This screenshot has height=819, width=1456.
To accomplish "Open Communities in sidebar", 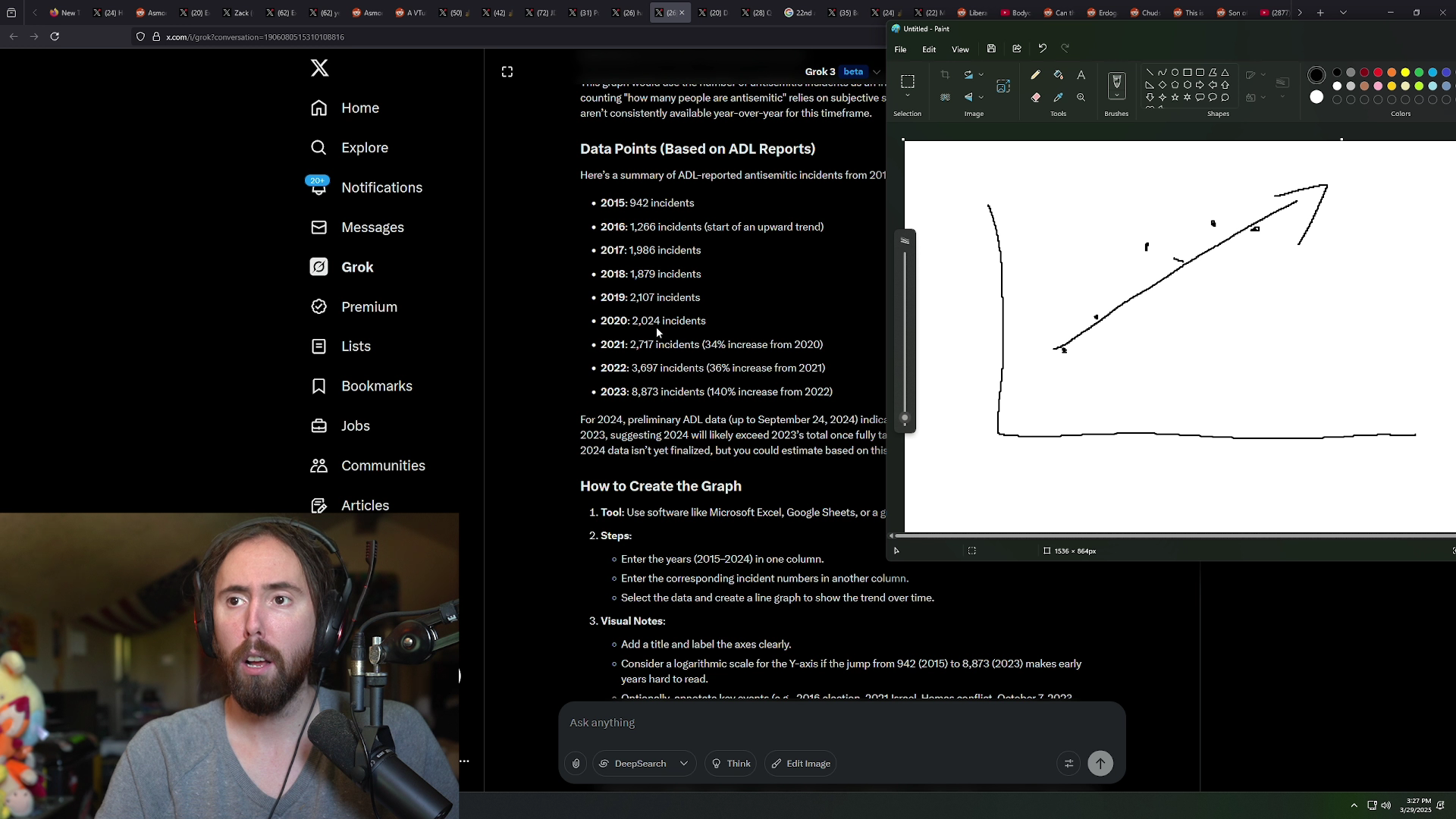I will (368, 466).
